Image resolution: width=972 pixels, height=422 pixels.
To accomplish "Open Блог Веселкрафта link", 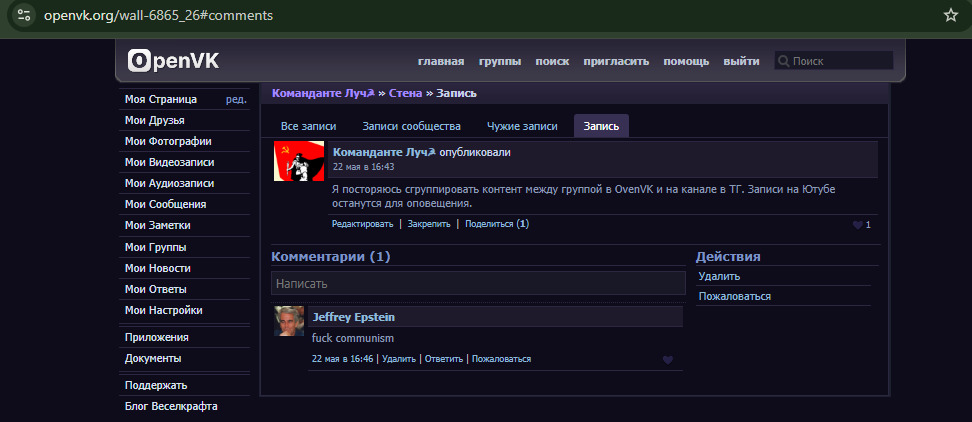I will (171, 407).
